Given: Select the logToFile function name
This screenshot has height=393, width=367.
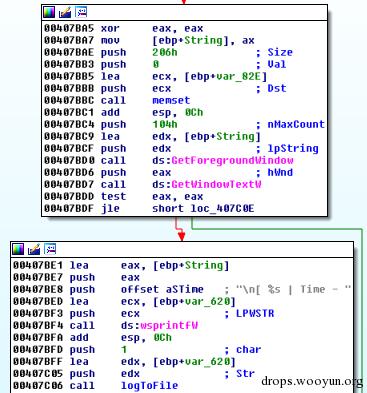Looking at the screenshot, I should (x=149, y=386).
